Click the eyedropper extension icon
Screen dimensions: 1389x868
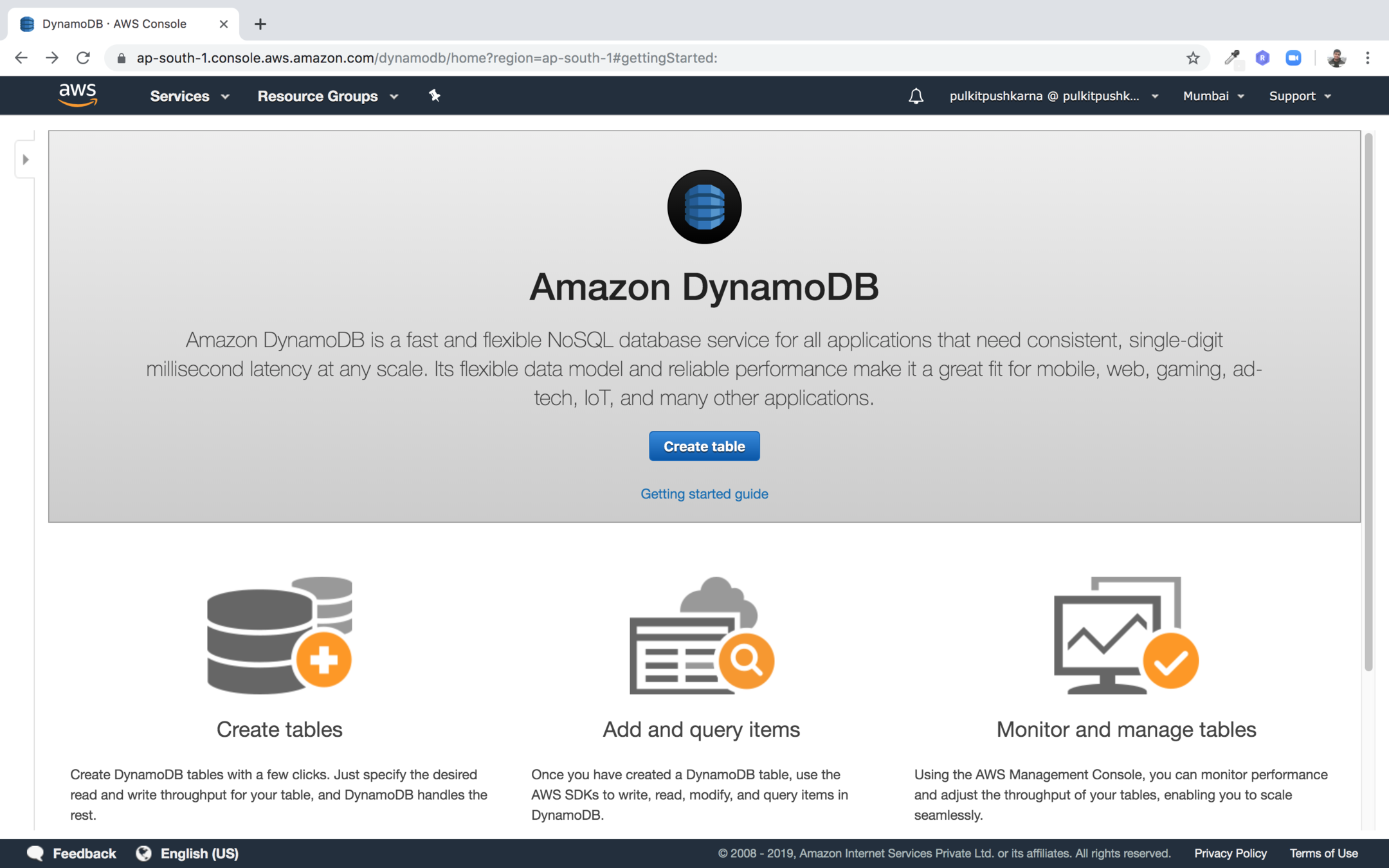(x=1231, y=58)
